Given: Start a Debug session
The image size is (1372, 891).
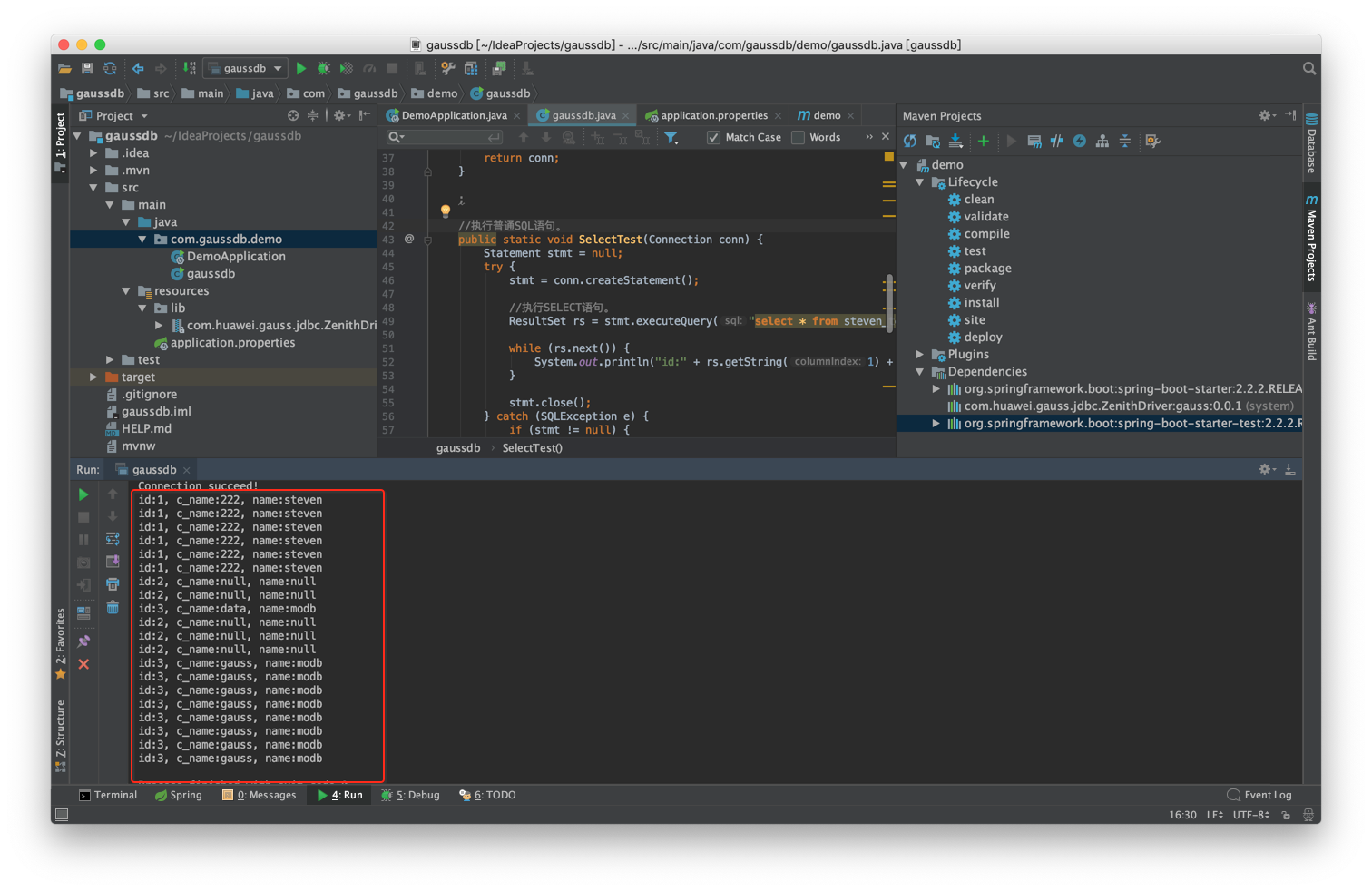Looking at the screenshot, I should click(x=323, y=68).
